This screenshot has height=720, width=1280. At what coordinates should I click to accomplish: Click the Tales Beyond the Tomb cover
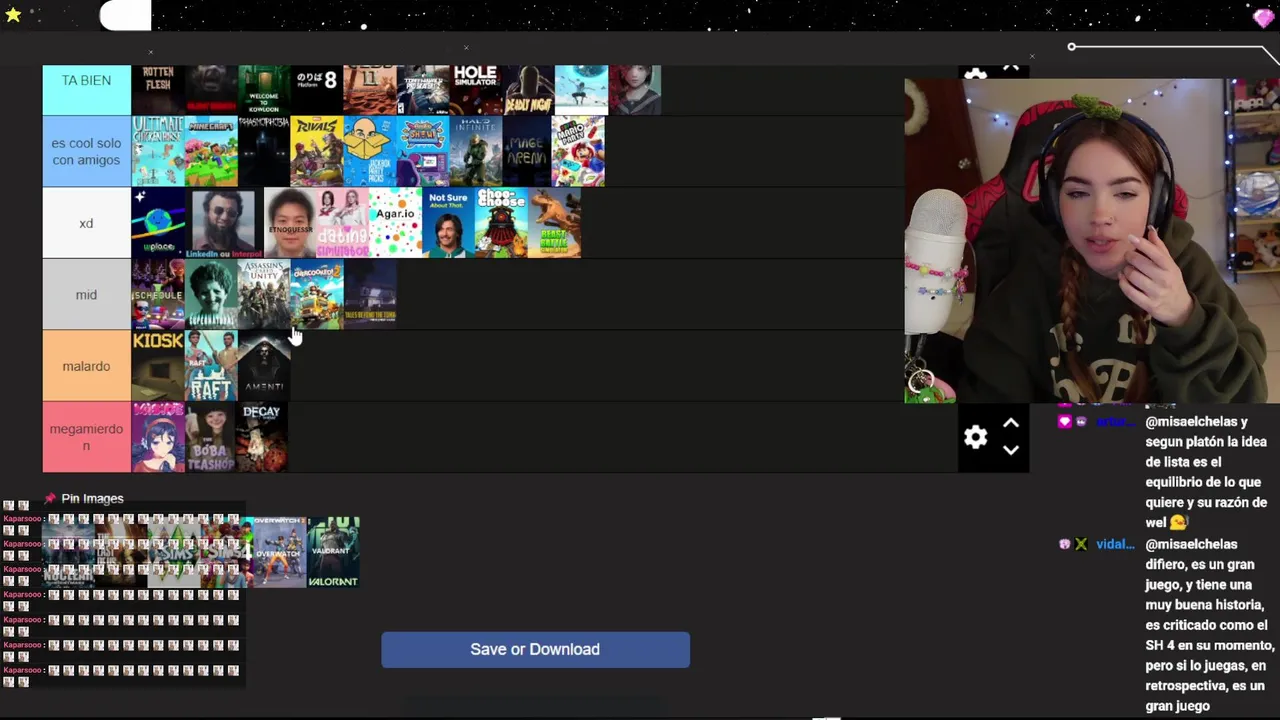click(370, 295)
